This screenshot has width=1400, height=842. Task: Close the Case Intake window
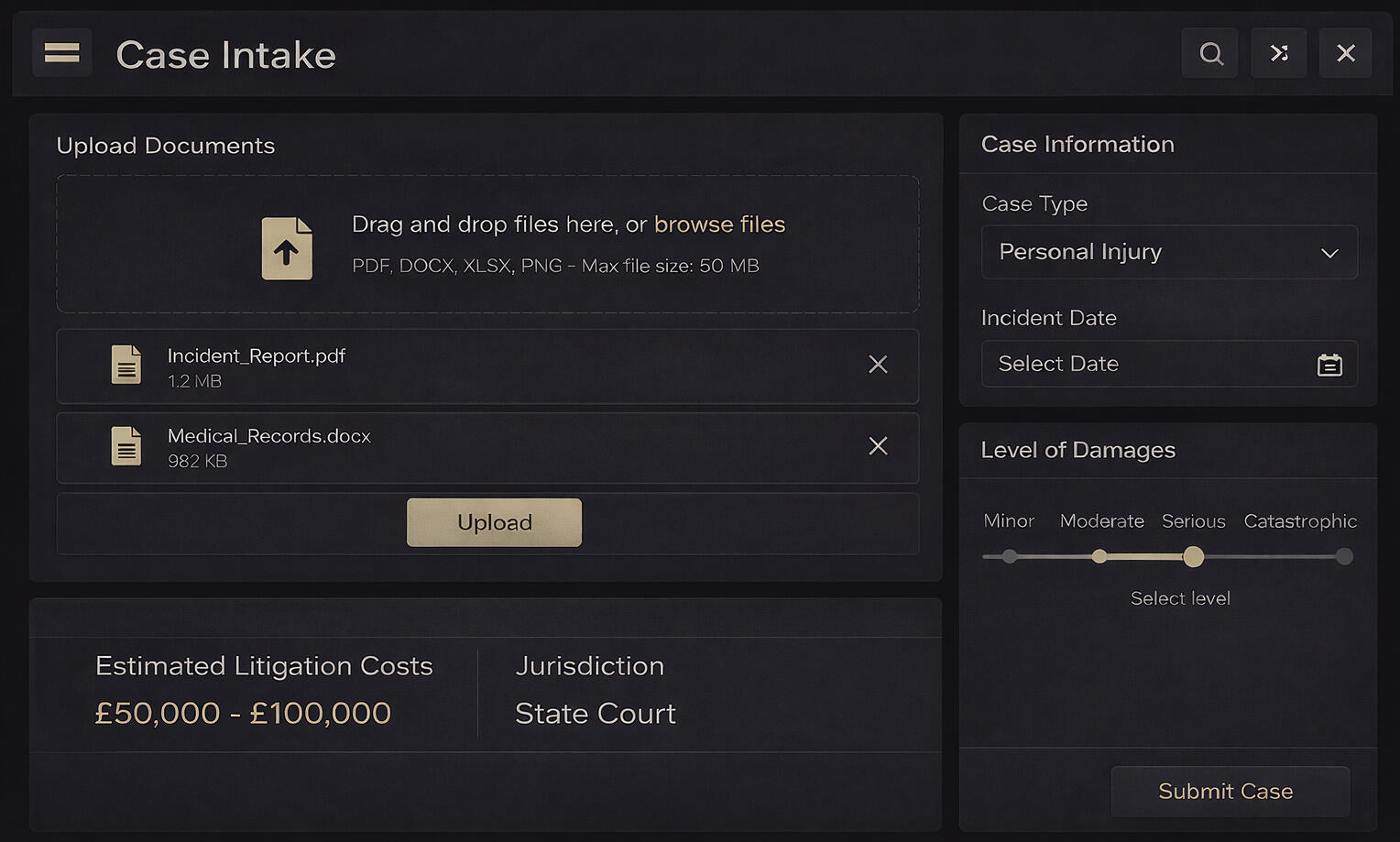[1345, 53]
